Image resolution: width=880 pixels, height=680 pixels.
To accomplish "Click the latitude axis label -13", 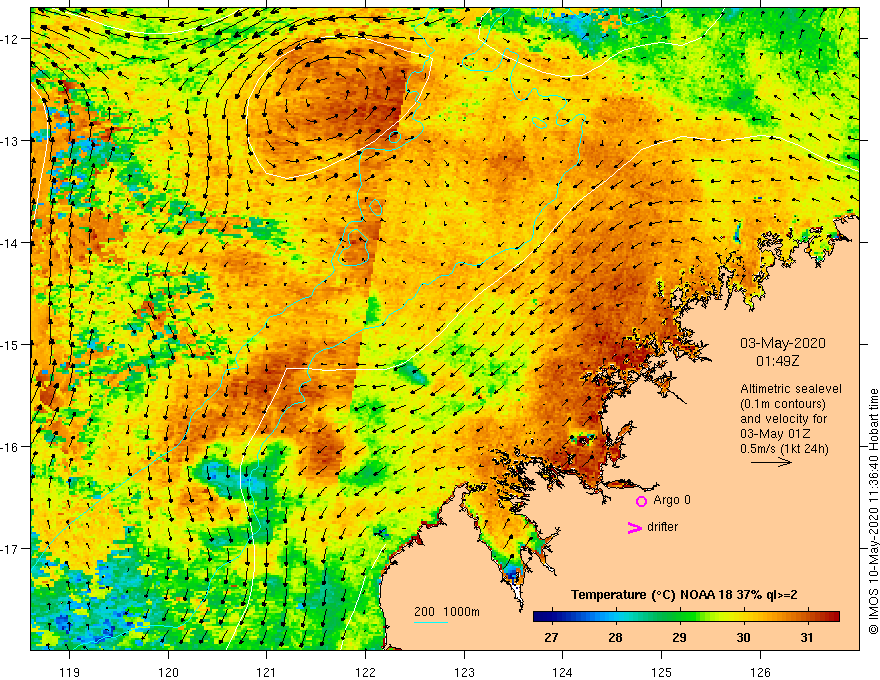I will [11, 141].
